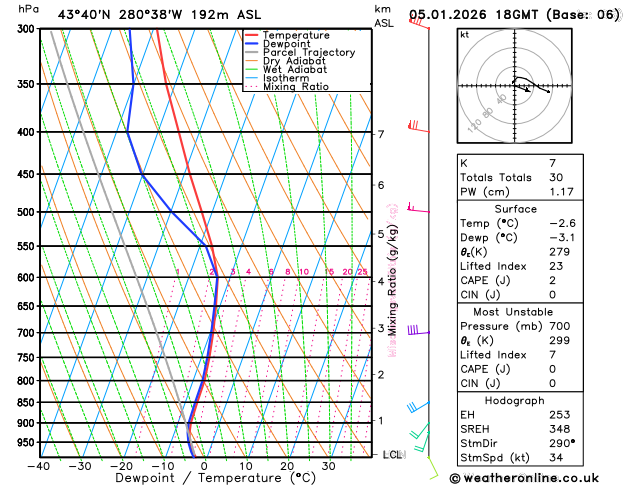
Task: Click the weatheronline.co.uk copyright text
Action: pos(524,478)
